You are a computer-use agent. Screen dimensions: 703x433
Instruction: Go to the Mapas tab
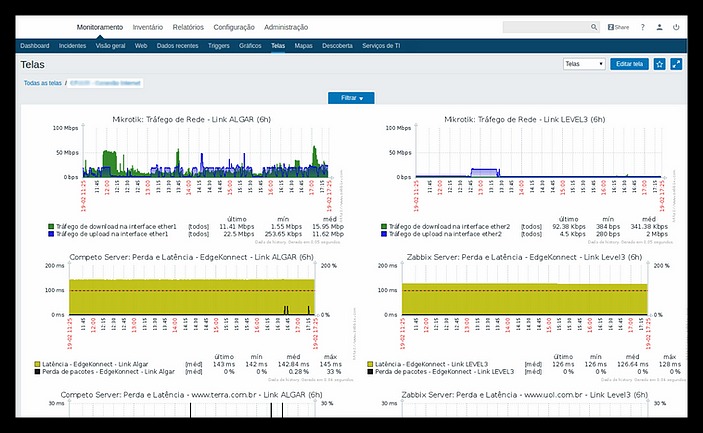304,46
